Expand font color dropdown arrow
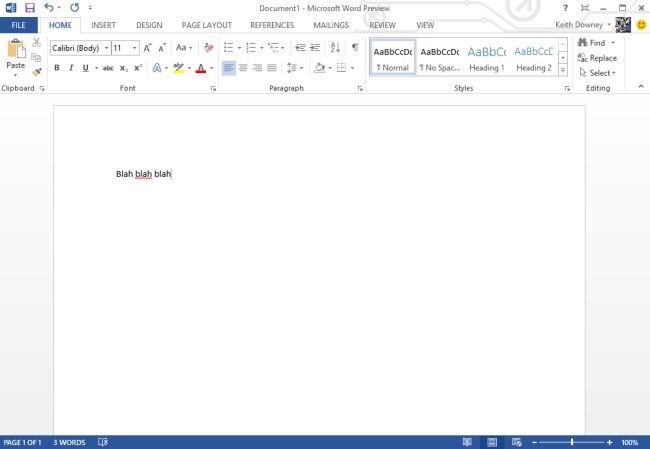 point(212,68)
